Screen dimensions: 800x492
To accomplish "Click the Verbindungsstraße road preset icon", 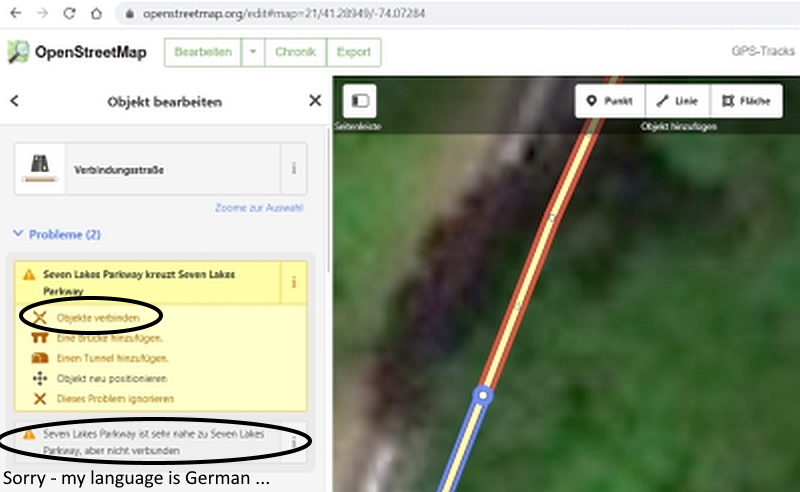I will [x=40, y=169].
